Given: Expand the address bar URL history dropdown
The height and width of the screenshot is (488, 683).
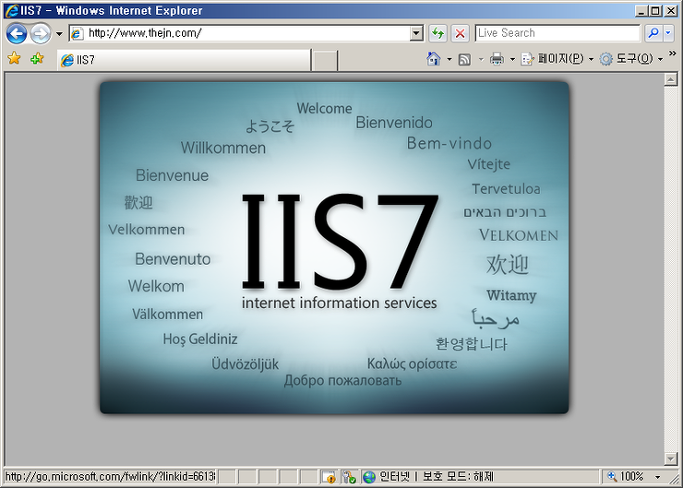Looking at the screenshot, I should (x=417, y=33).
